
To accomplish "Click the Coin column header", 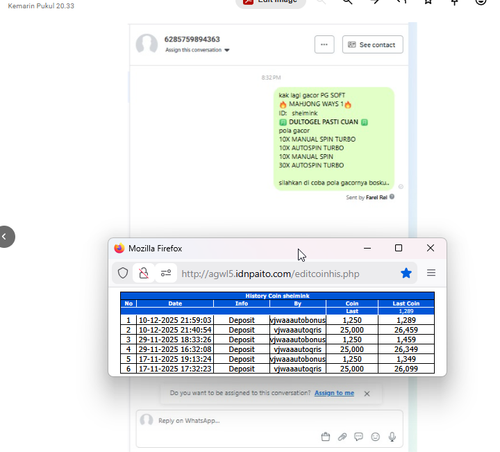I will tap(352, 303).
